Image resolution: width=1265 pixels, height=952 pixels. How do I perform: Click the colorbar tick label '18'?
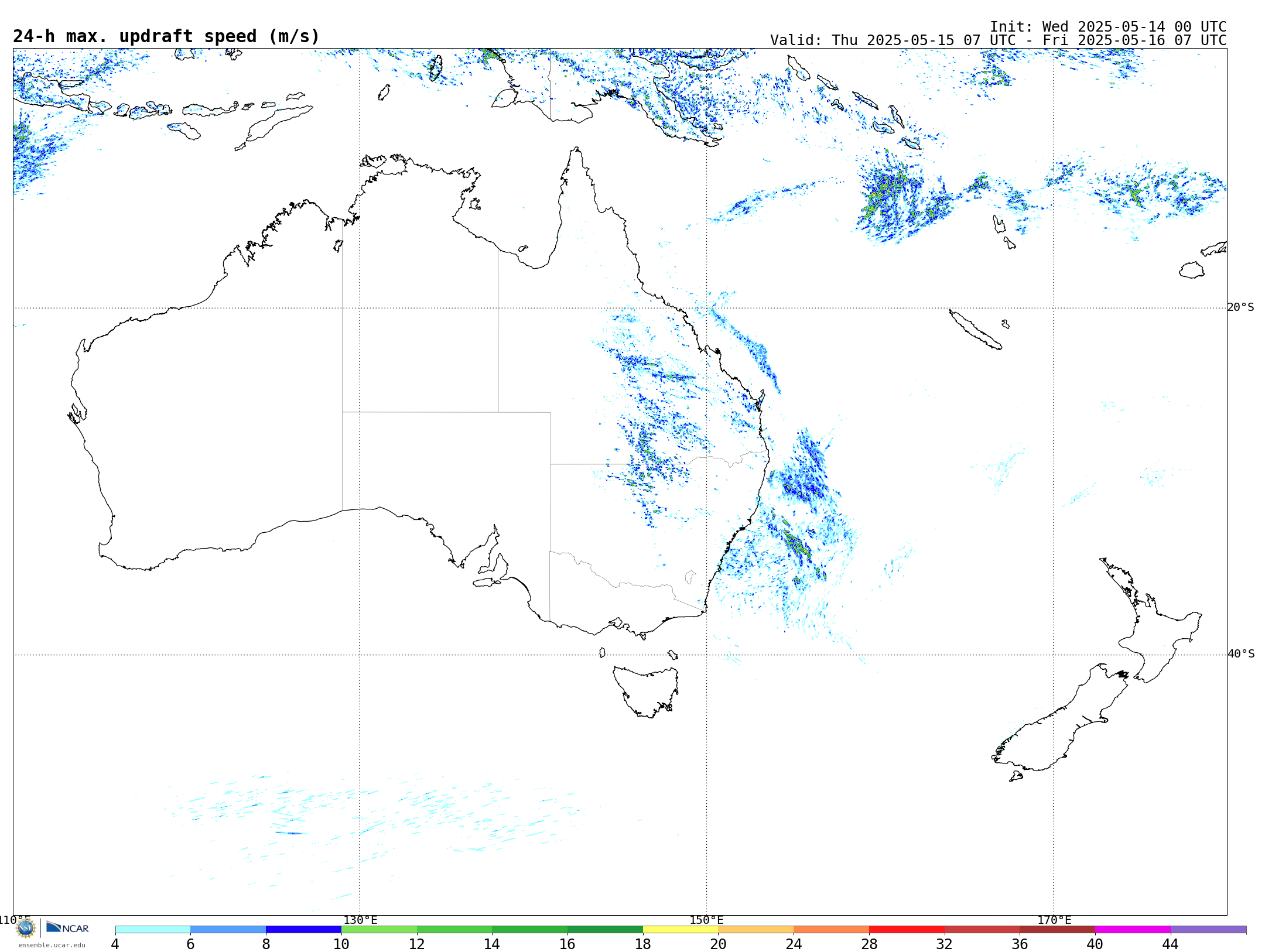tap(643, 944)
